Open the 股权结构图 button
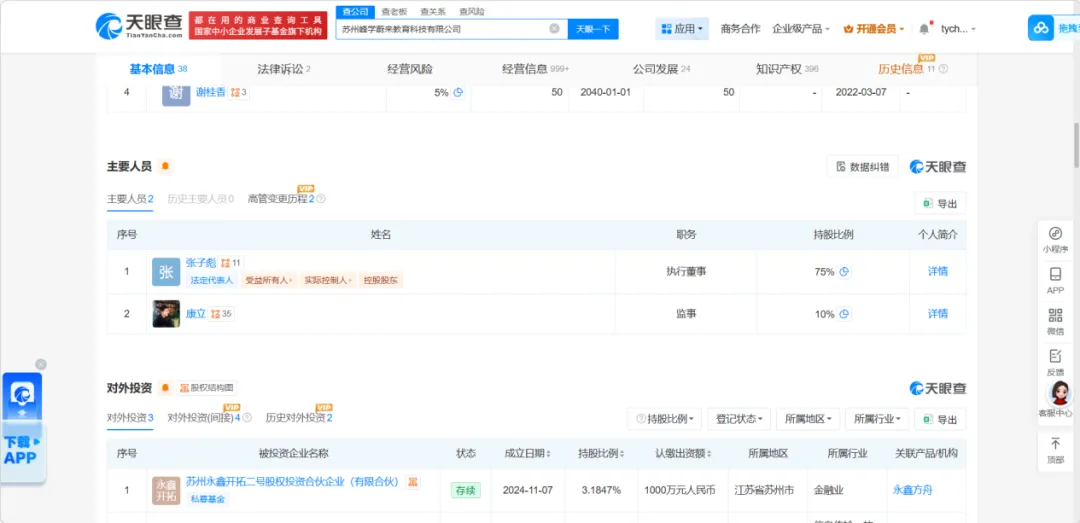The image size is (1080, 523). click(x=207, y=388)
